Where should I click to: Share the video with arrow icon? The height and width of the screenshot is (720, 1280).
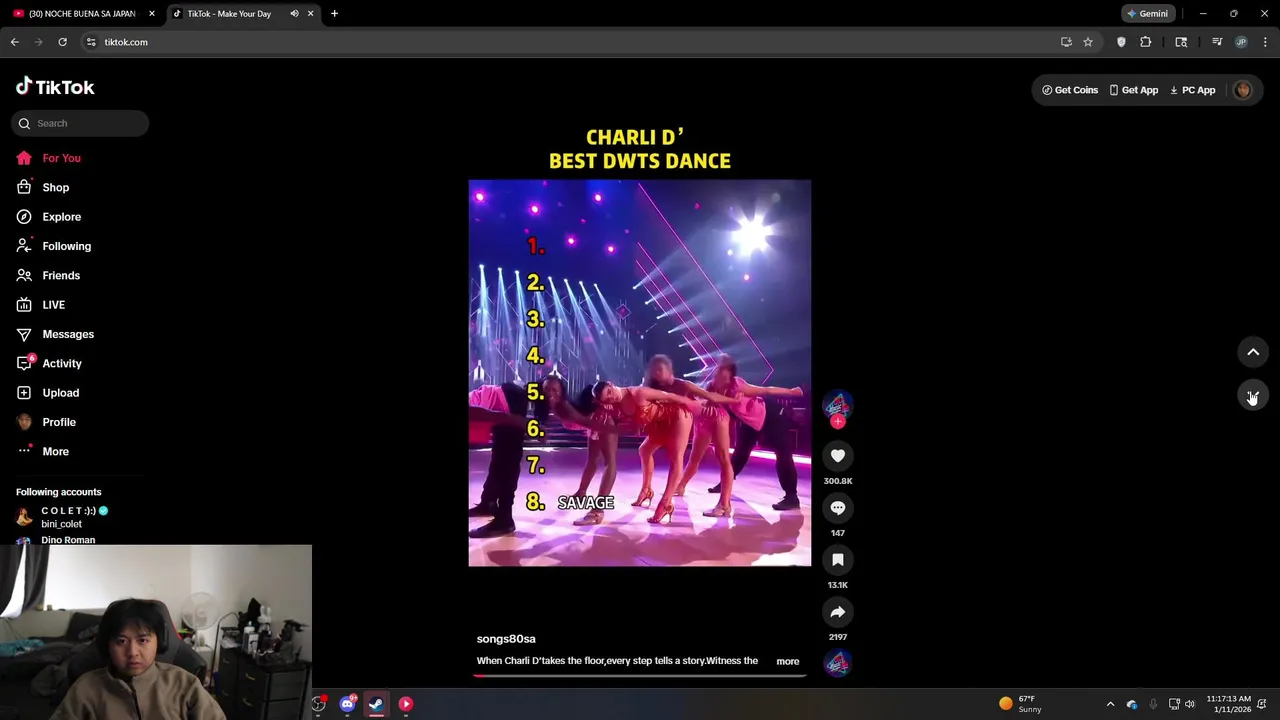(838, 612)
